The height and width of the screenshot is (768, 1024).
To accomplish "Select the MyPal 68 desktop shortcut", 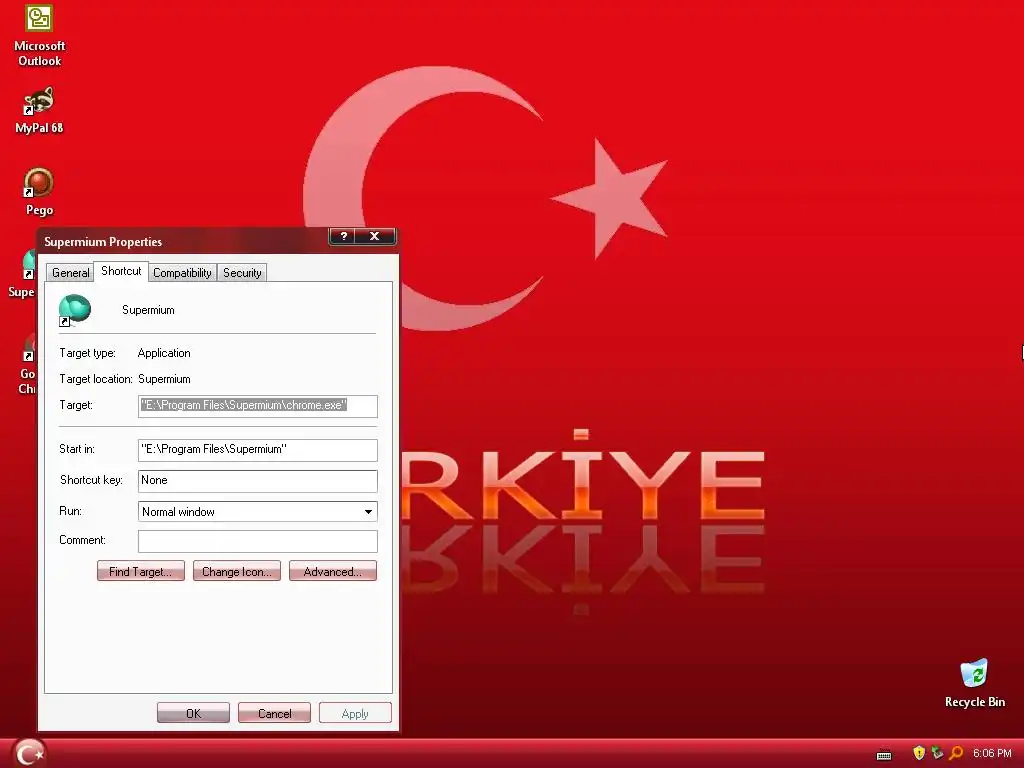I will point(39,111).
